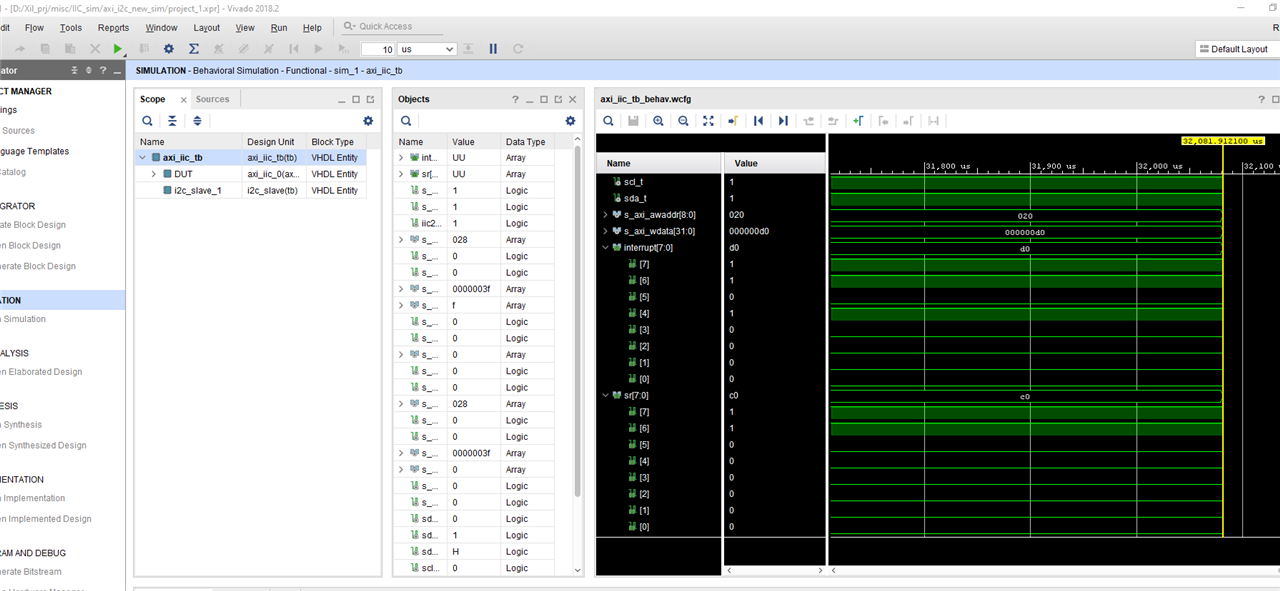Jump to the waveform's last time
Image resolution: width=1280 pixels, height=591 pixels.
point(783,121)
